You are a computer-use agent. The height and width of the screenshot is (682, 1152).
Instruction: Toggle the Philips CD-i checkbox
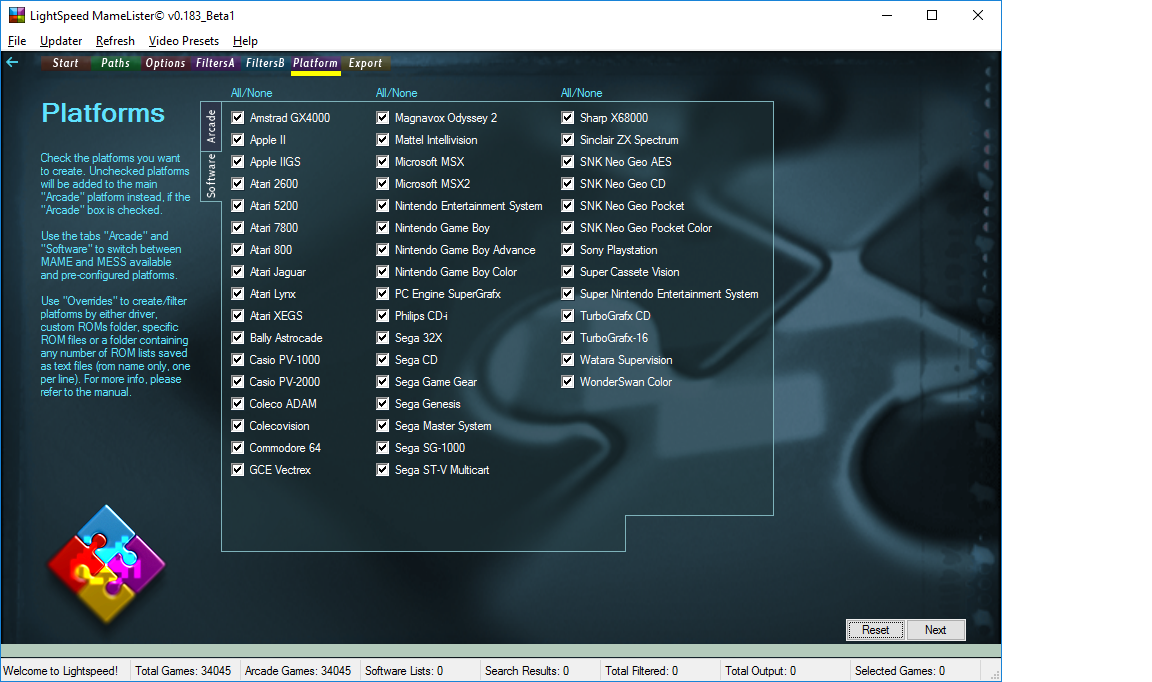pos(383,316)
